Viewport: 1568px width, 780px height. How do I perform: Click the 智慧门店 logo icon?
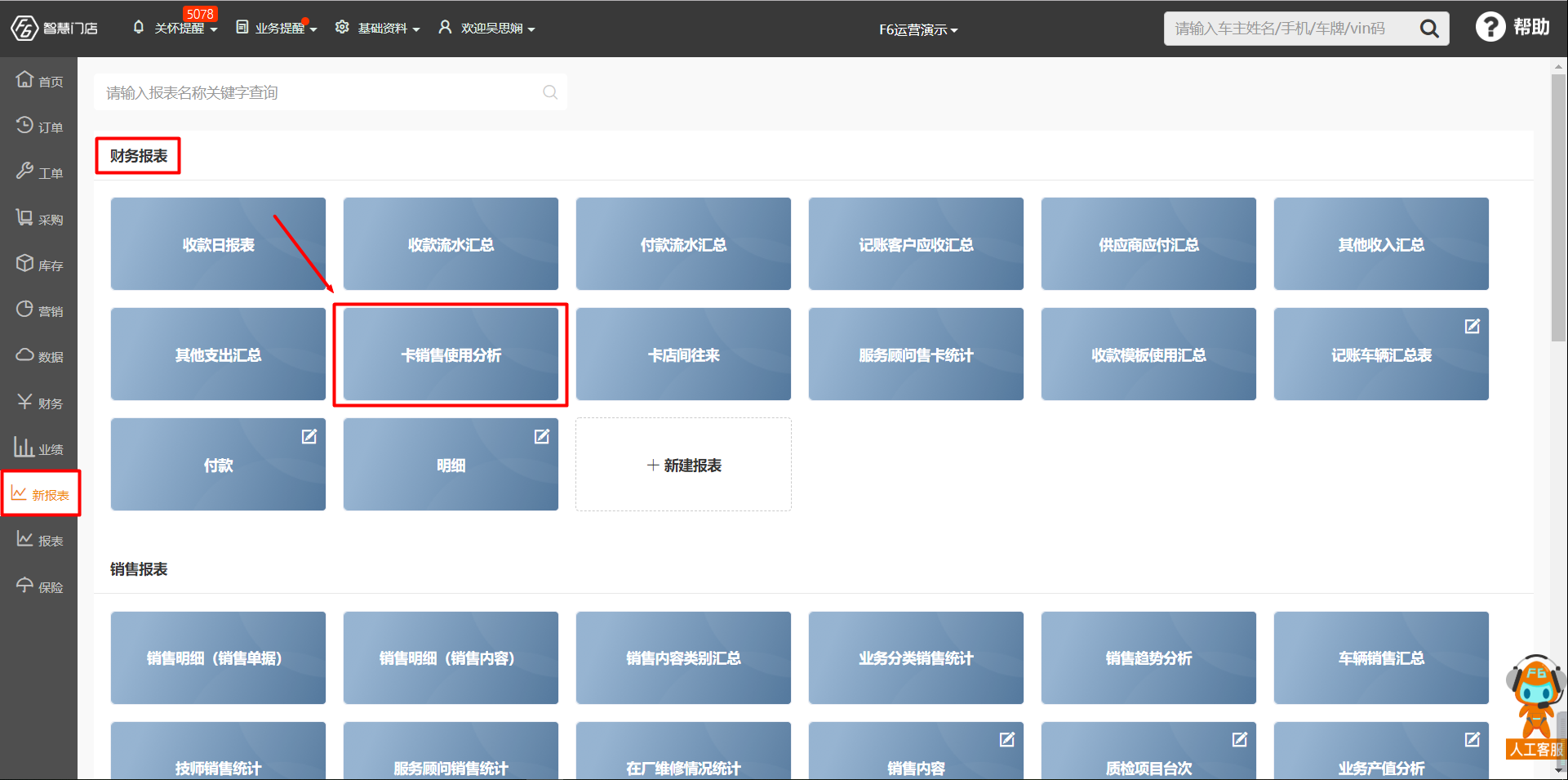pos(24,28)
